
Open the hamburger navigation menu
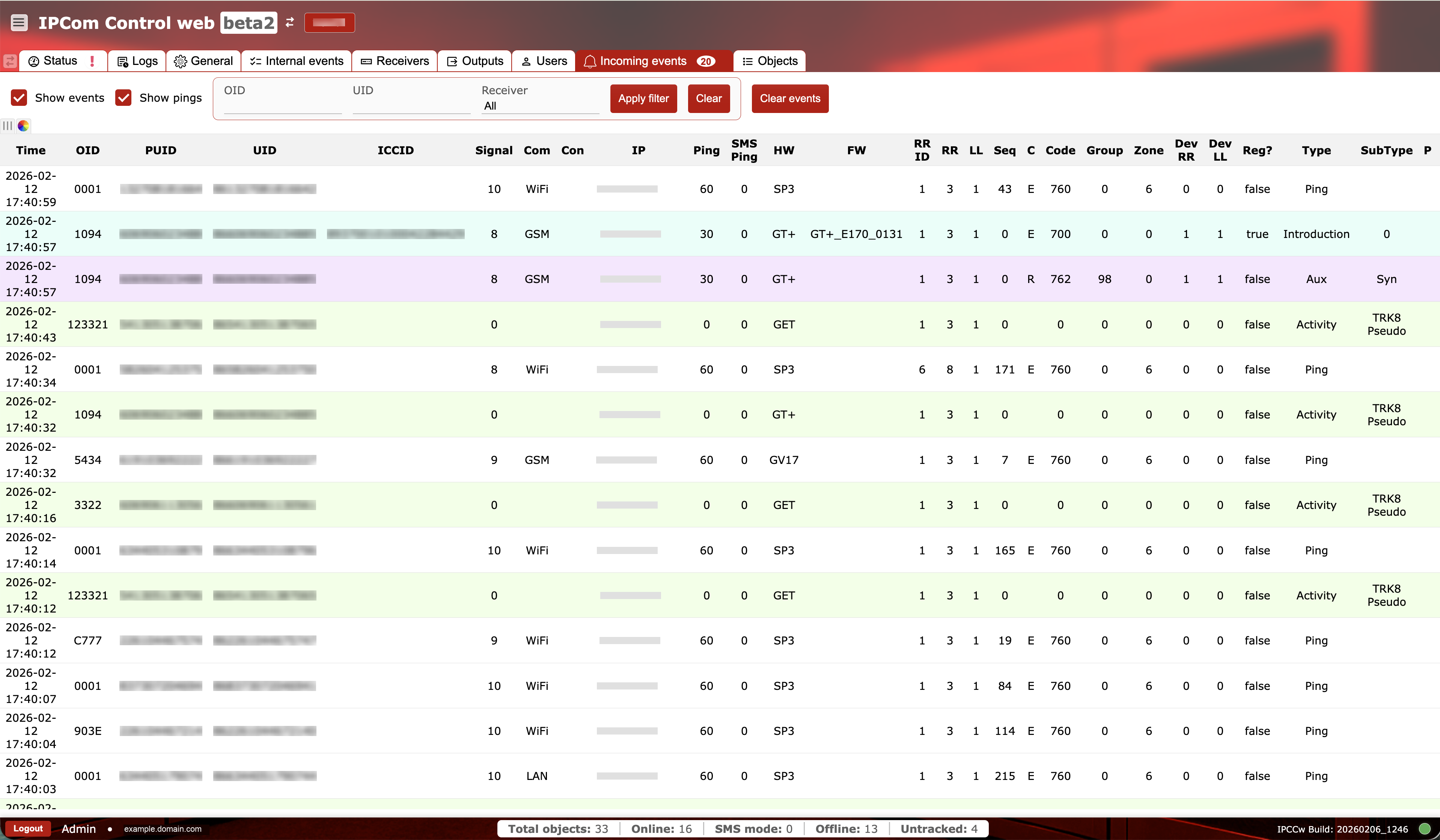[20, 22]
